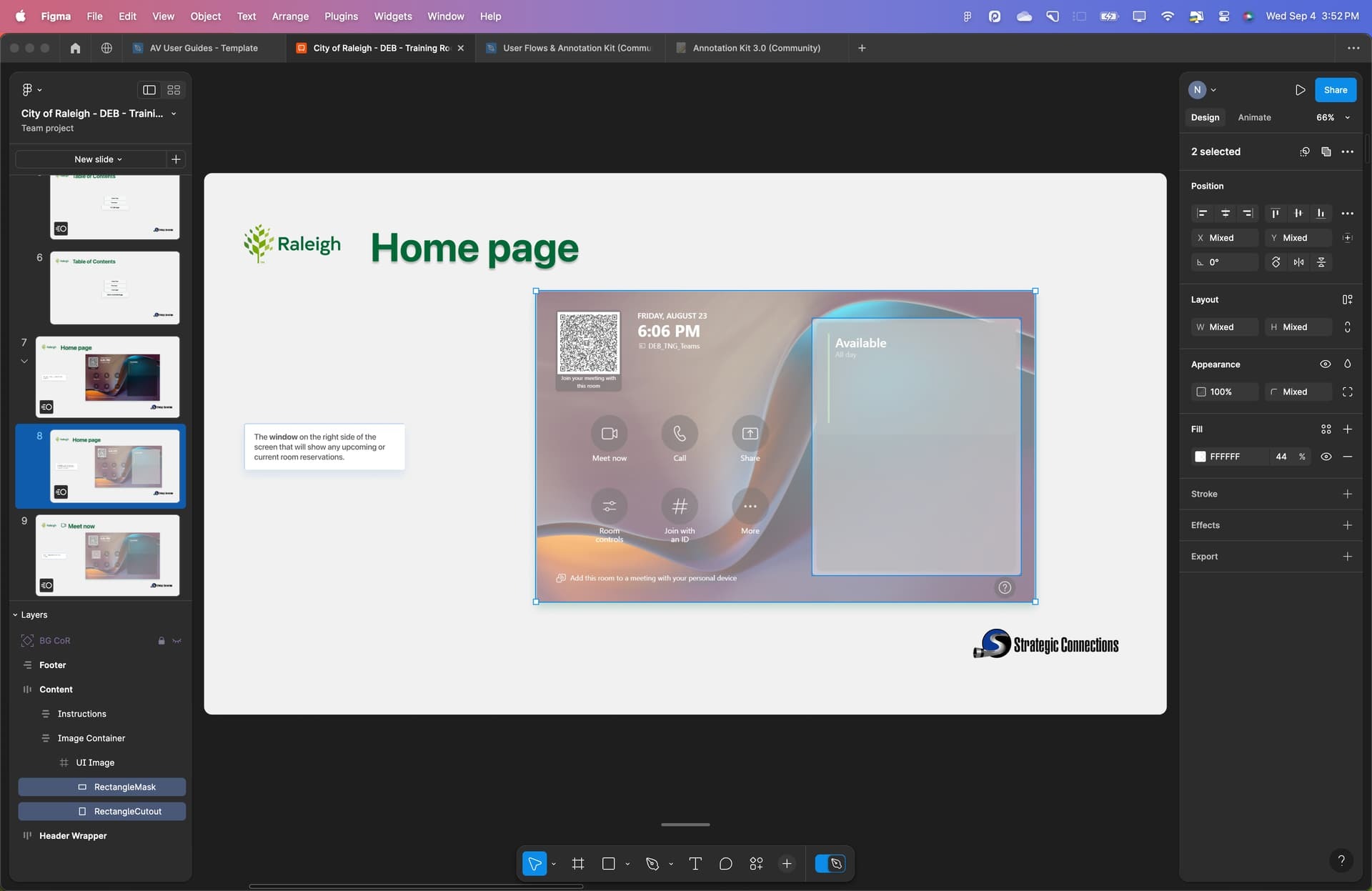Select the Pen tool
The width and height of the screenshot is (1372, 891).
pyautogui.click(x=652, y=864)
